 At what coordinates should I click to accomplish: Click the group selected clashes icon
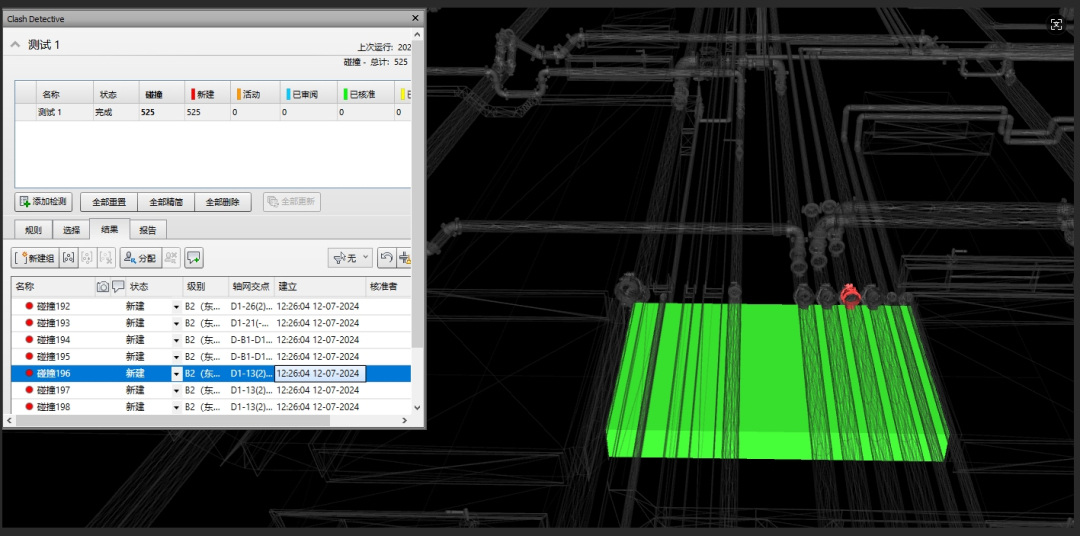(68, 258)
